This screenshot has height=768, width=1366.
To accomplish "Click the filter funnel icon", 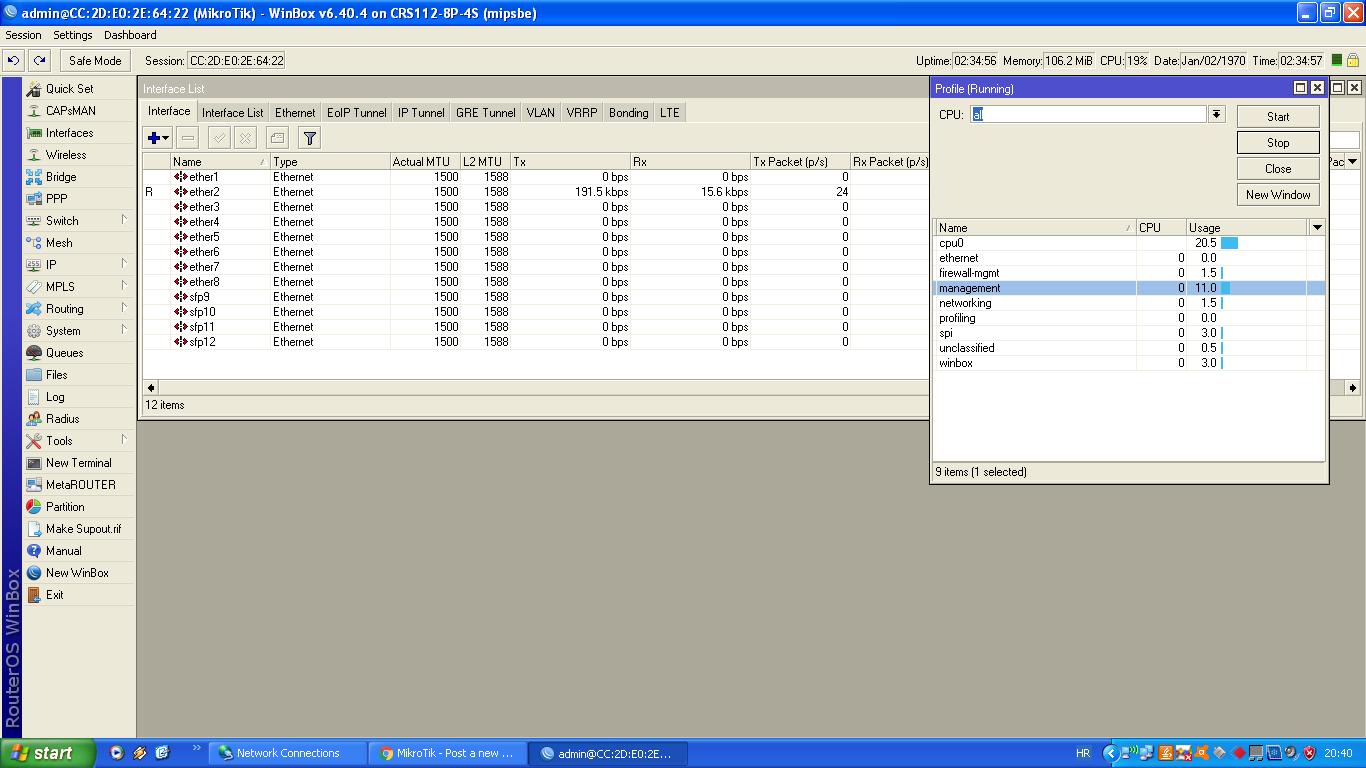I will pos(310,138).
